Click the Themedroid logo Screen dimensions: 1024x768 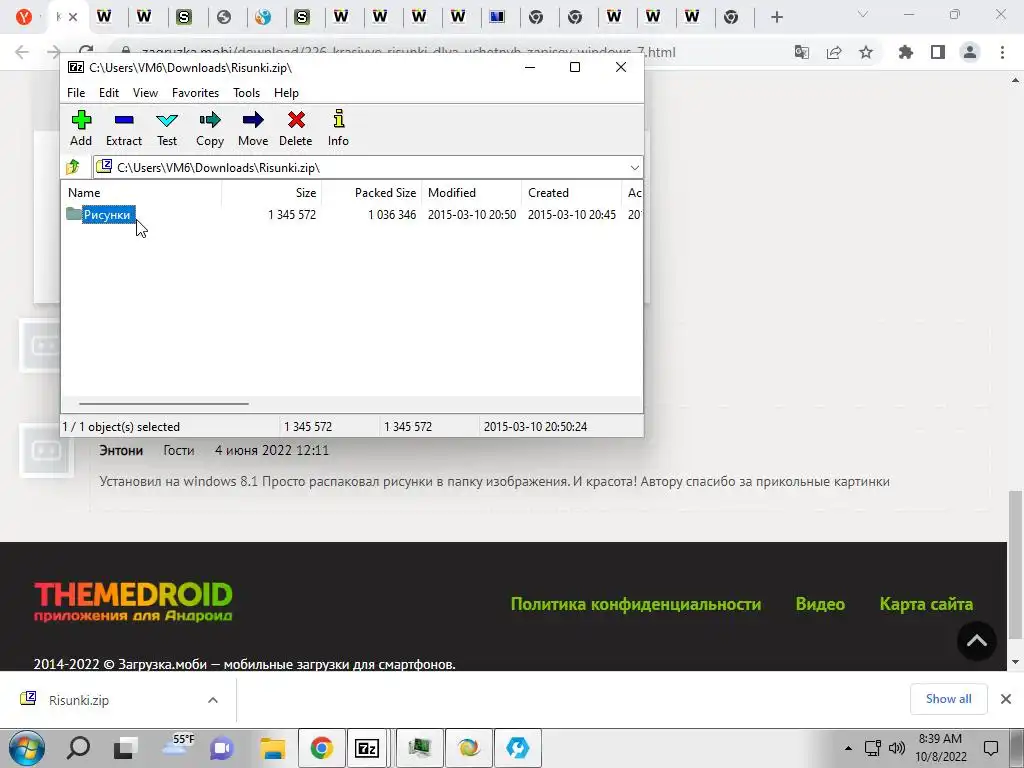133,601
